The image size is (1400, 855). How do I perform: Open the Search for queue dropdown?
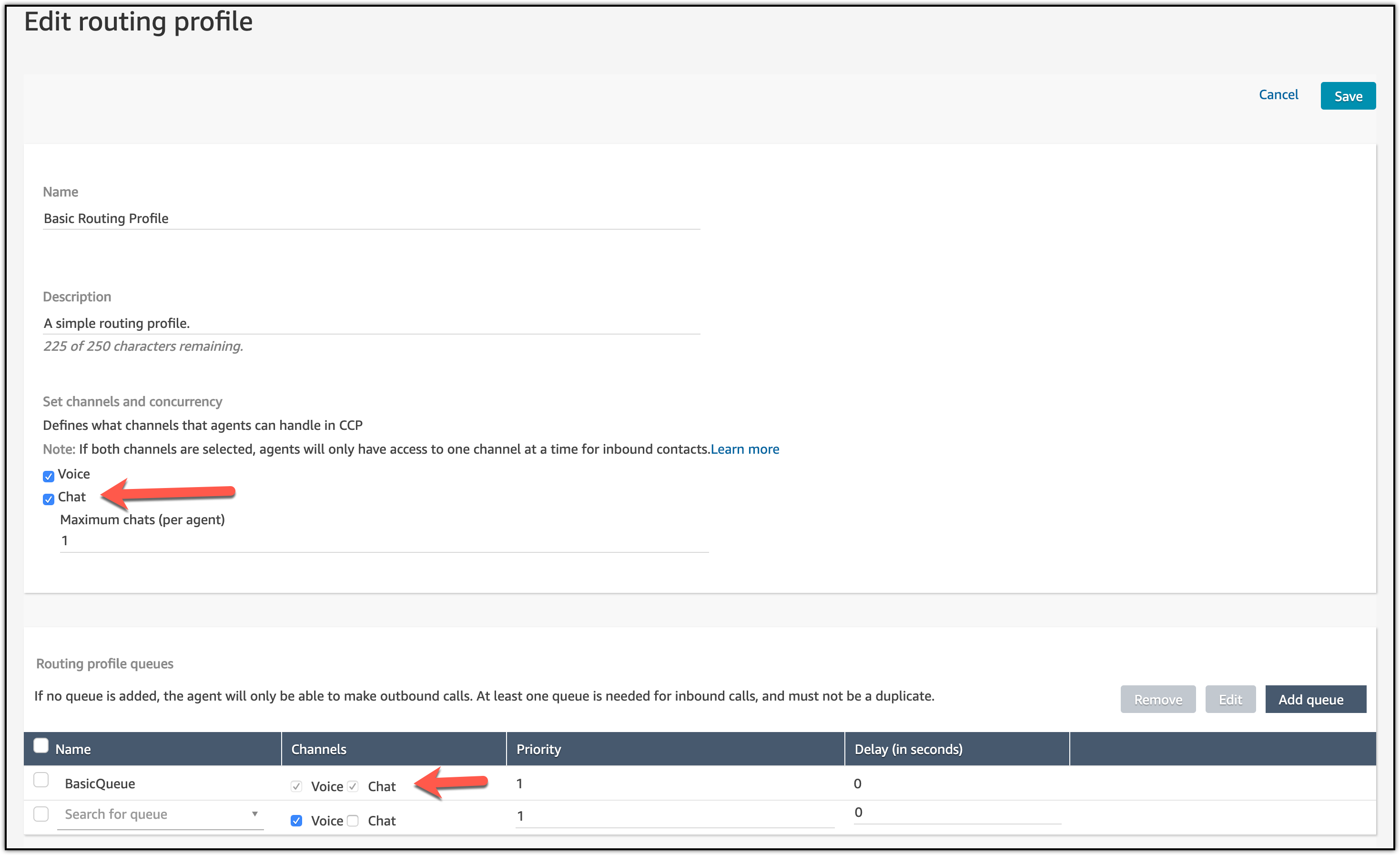tap(153, 814)
